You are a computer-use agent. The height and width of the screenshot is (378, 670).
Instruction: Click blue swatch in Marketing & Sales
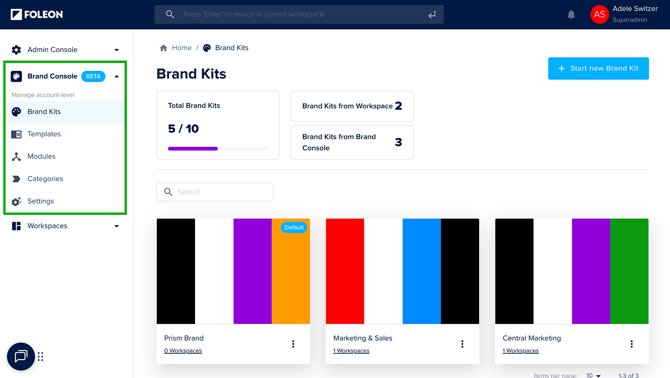[422, 271]
